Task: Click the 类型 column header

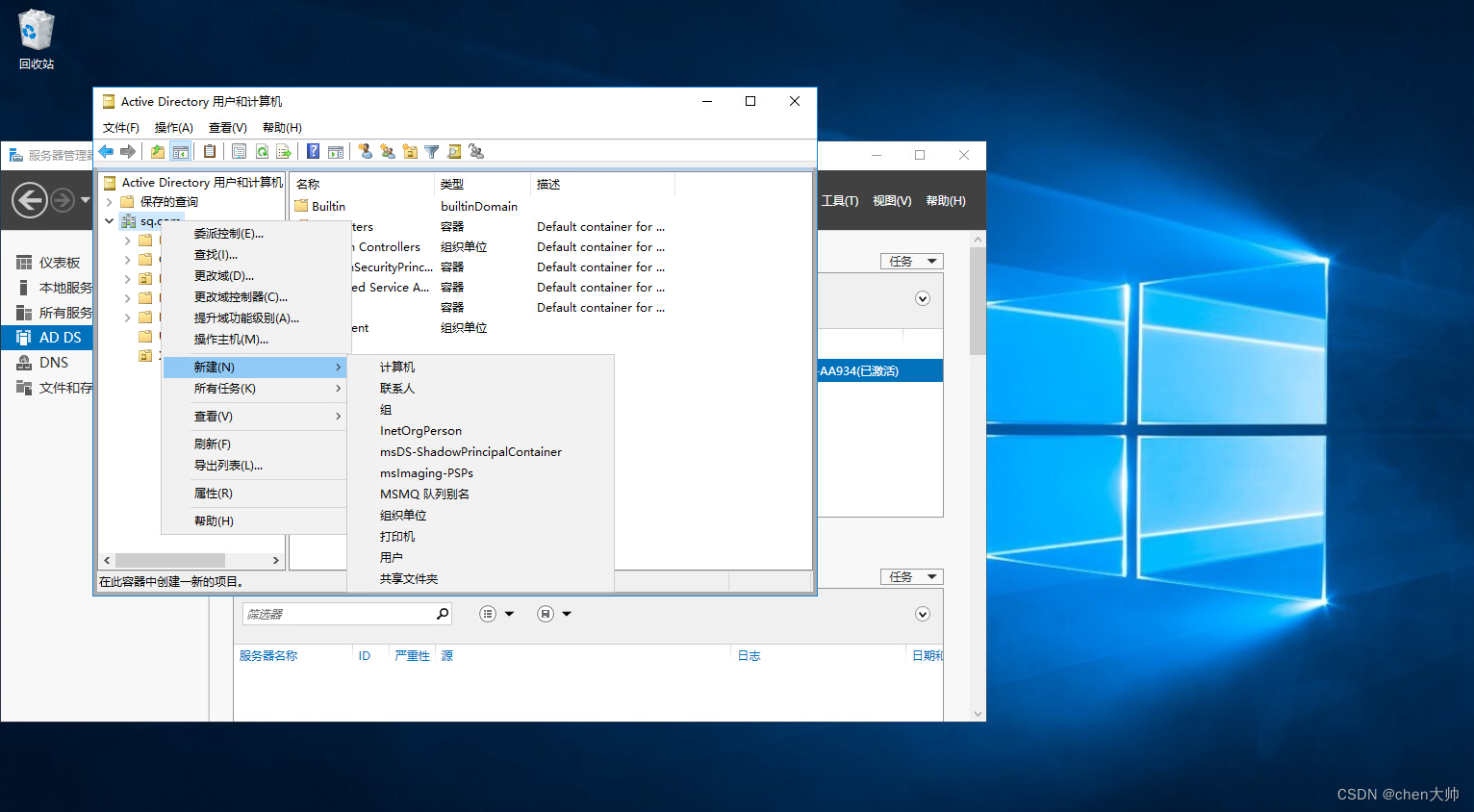Action: tap(483, 185)
